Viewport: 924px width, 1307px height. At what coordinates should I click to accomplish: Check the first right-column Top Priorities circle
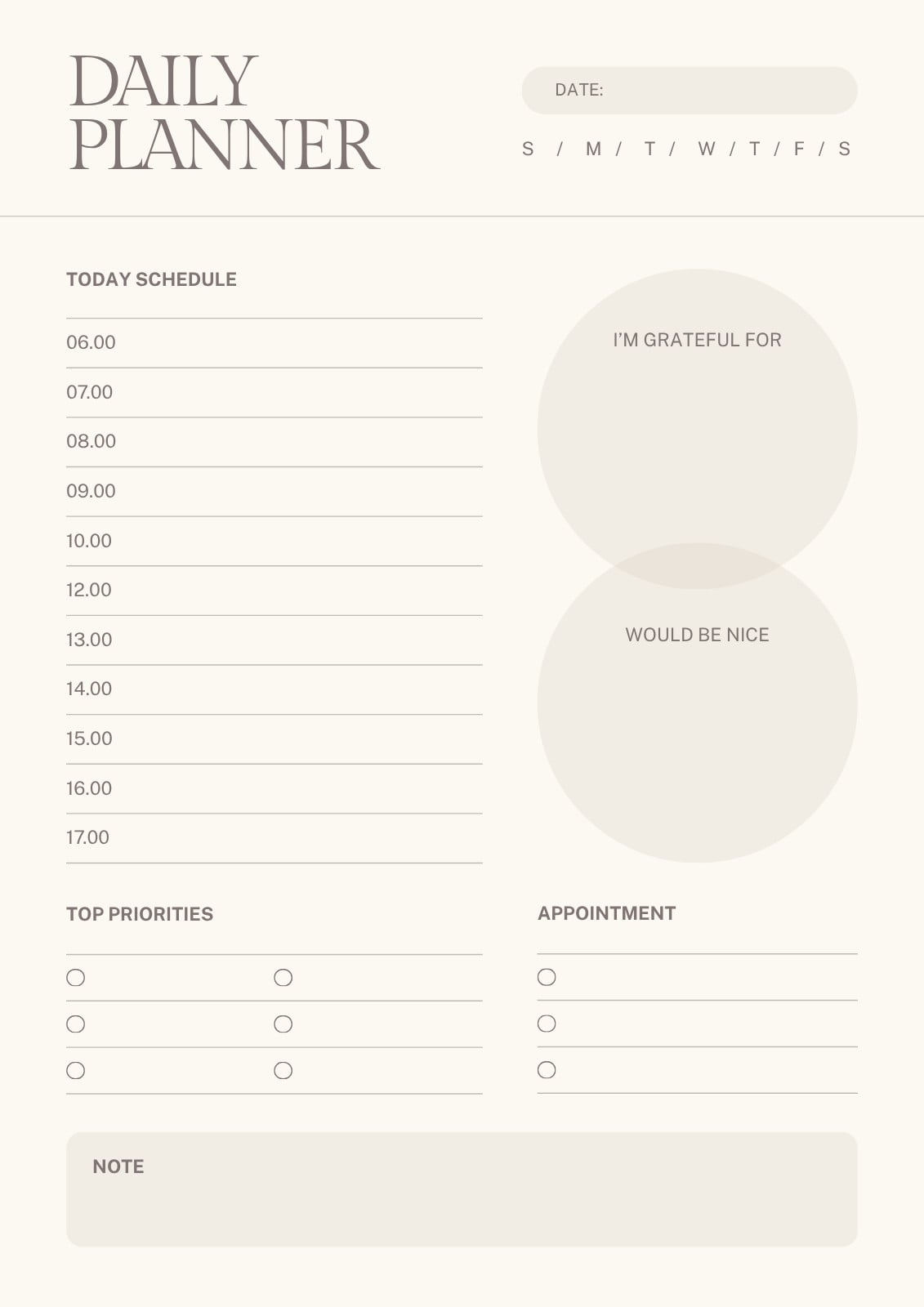283,978
